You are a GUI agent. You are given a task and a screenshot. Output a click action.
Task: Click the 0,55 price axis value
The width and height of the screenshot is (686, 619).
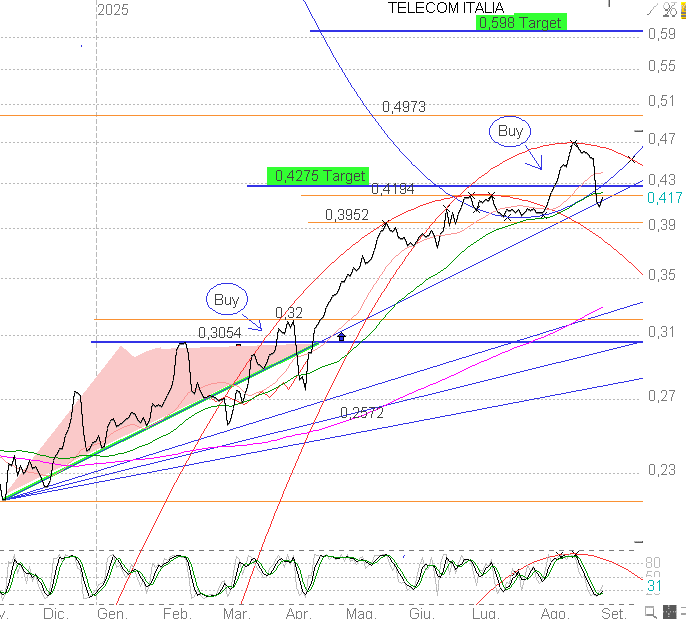click(662, 66)
